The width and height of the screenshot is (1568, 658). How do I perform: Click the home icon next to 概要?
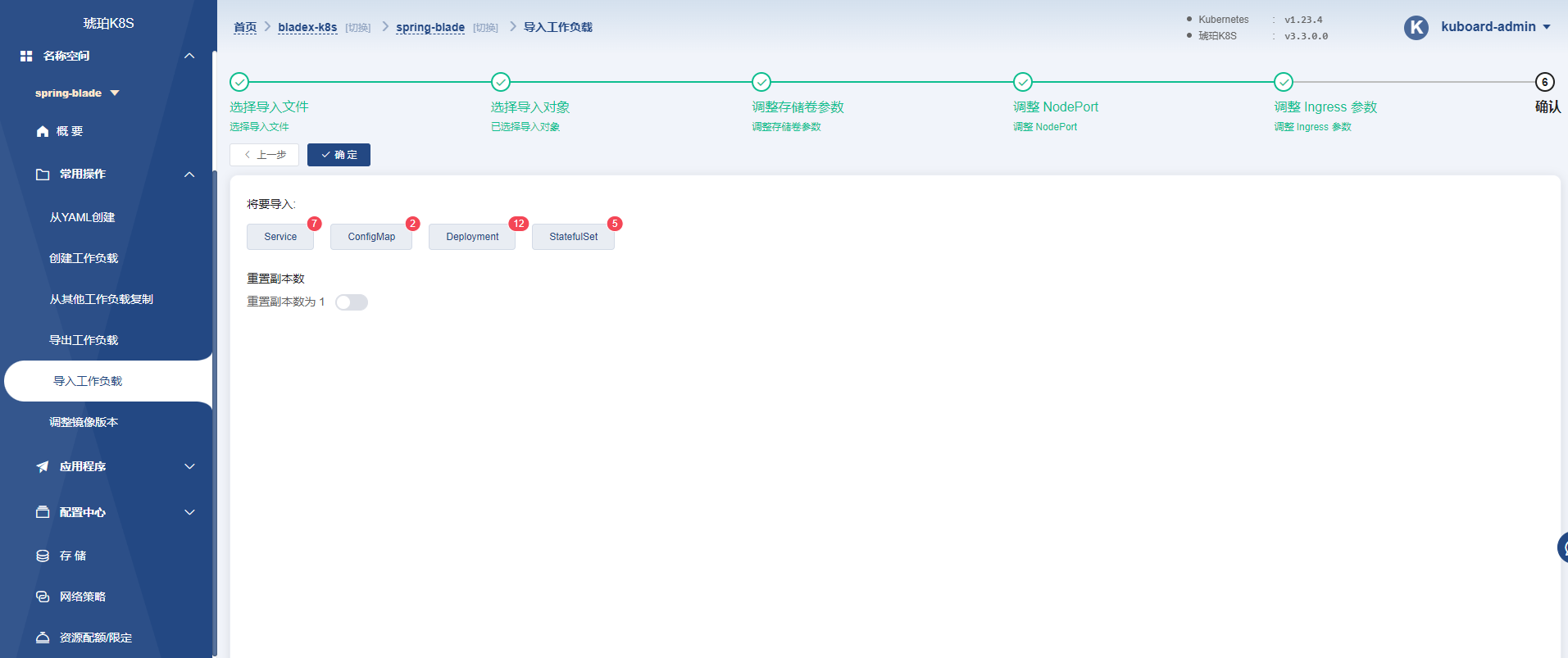coord(43,131)
